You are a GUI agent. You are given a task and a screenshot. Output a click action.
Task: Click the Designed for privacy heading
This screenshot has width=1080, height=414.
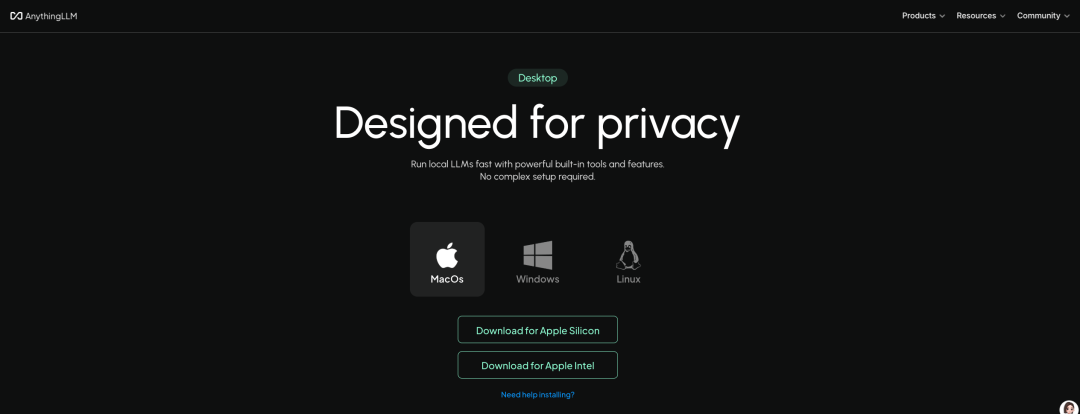click(x=537, y=124)
